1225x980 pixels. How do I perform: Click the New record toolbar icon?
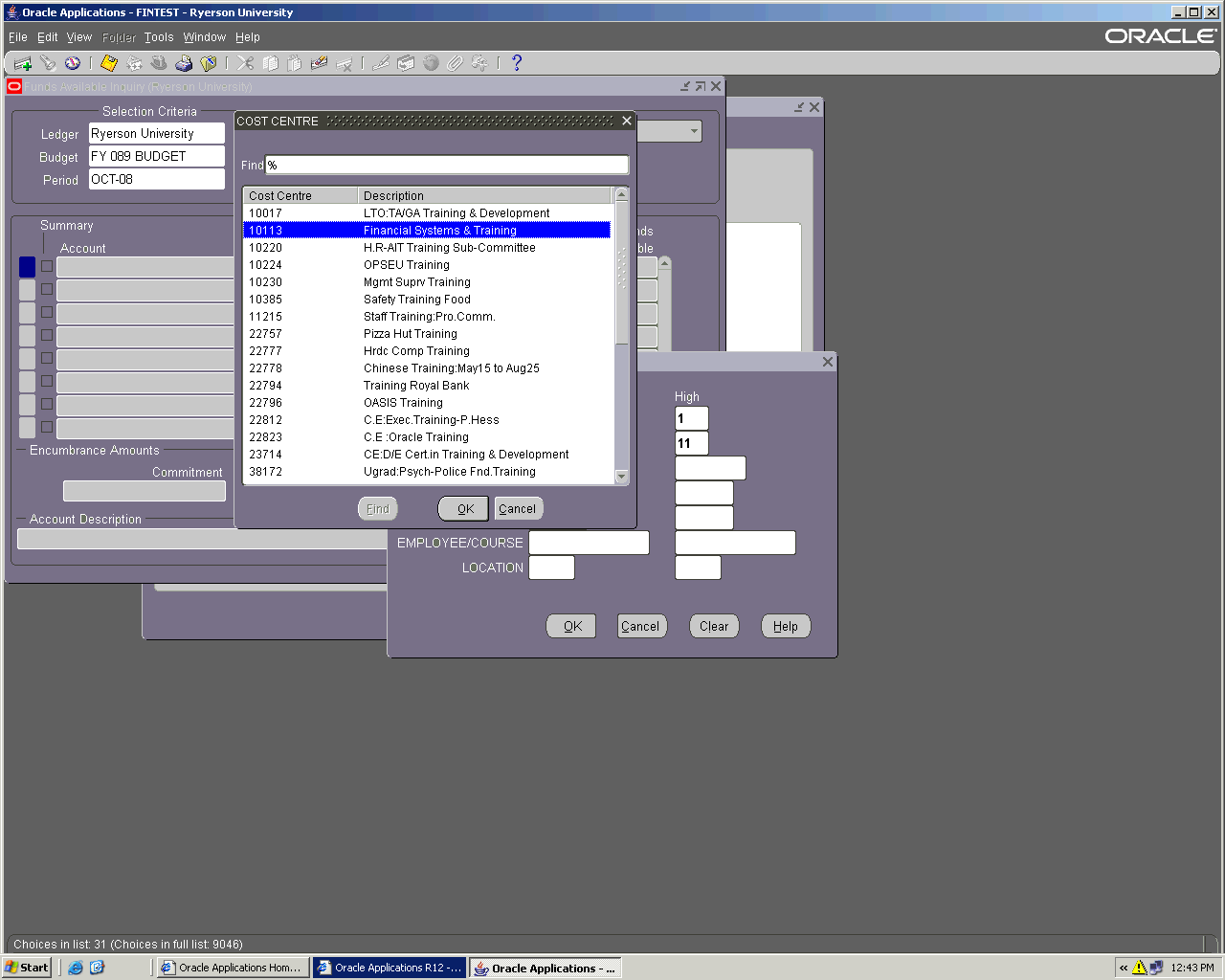click(23, 63)
